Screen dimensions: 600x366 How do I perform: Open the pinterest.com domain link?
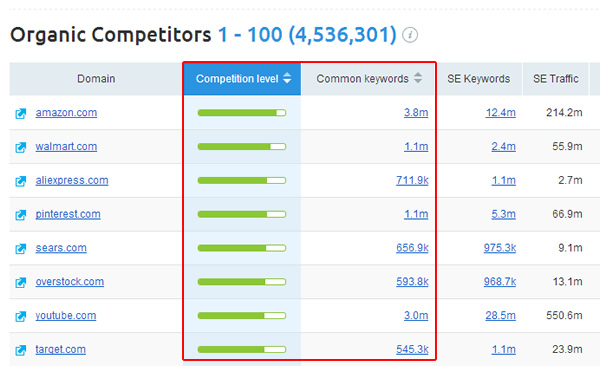point(68,214)
